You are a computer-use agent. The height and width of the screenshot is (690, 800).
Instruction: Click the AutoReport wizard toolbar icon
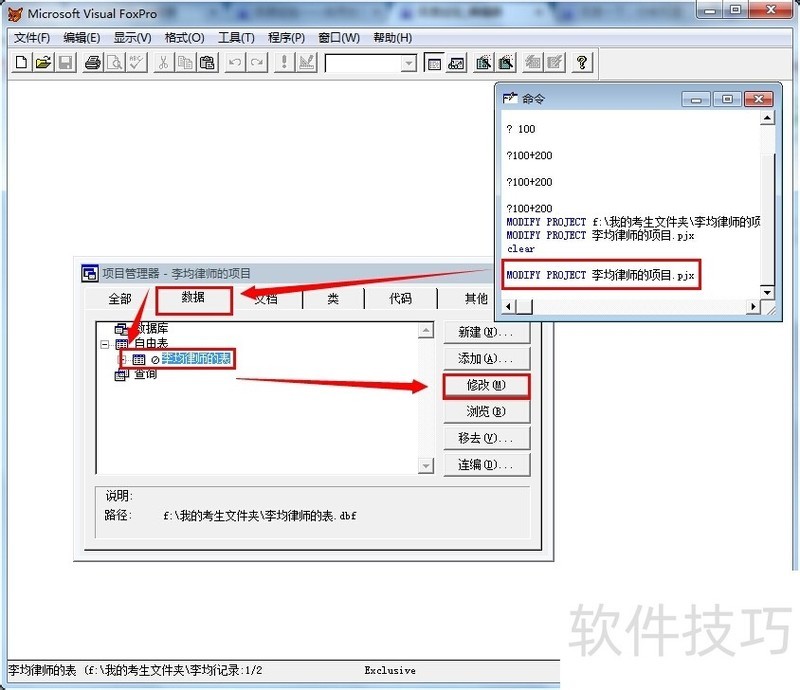[555, 62]
